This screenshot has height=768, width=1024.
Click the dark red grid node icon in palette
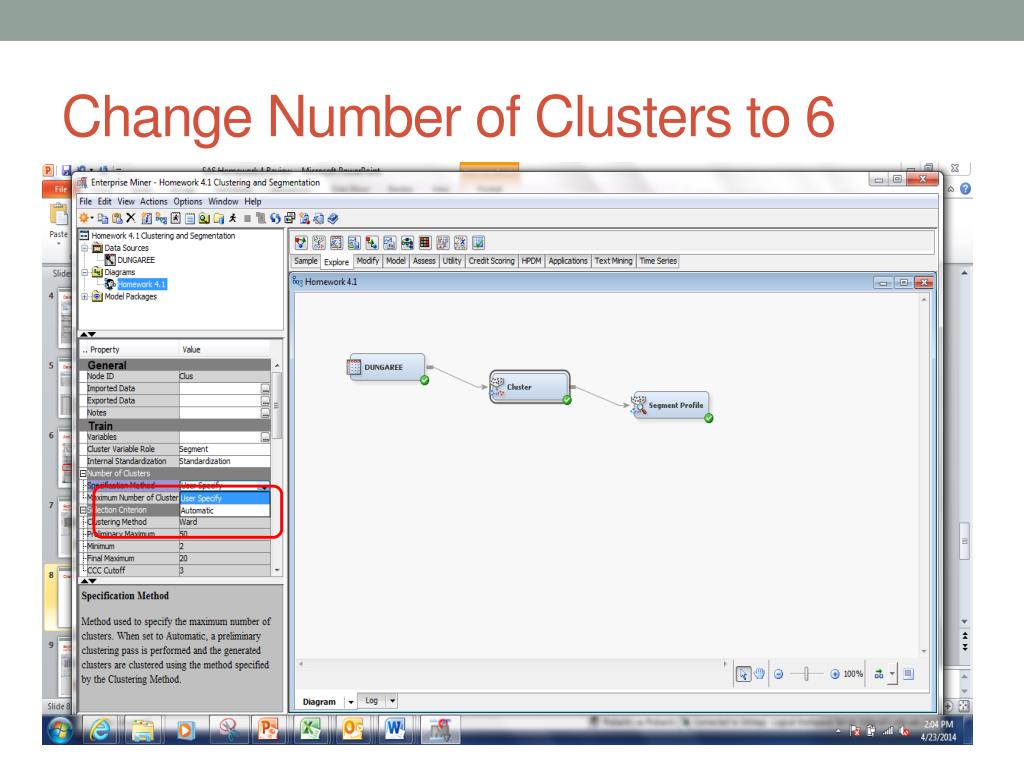pos(424,243)
